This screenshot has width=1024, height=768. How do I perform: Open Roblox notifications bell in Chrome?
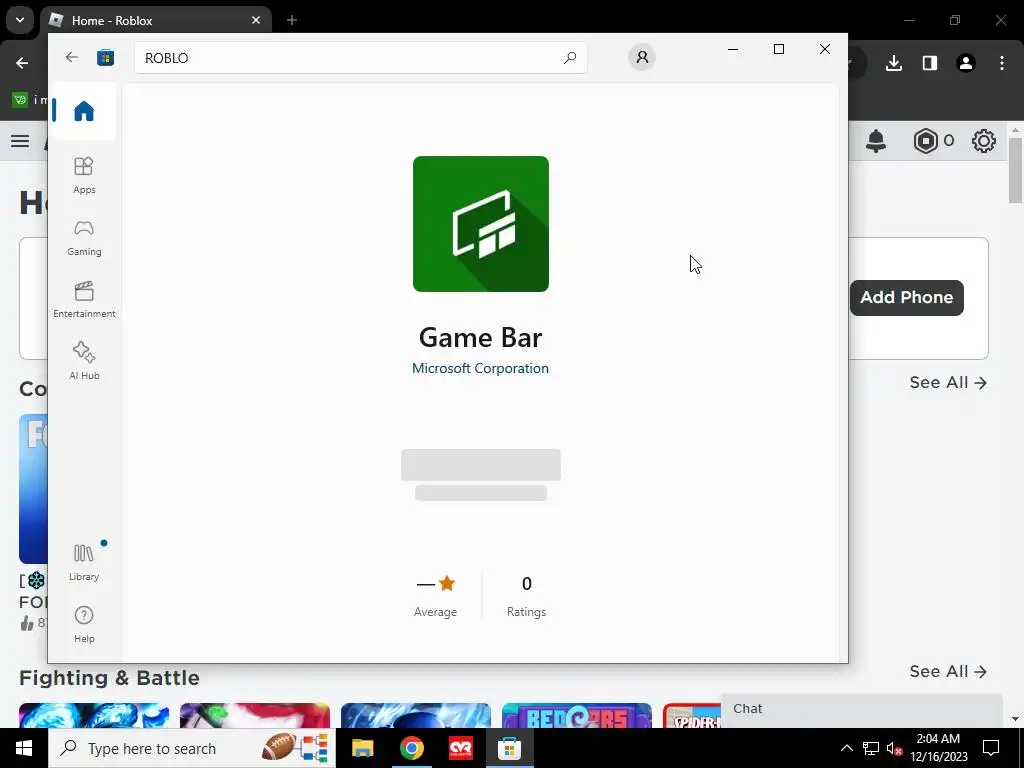click(876, 141)
